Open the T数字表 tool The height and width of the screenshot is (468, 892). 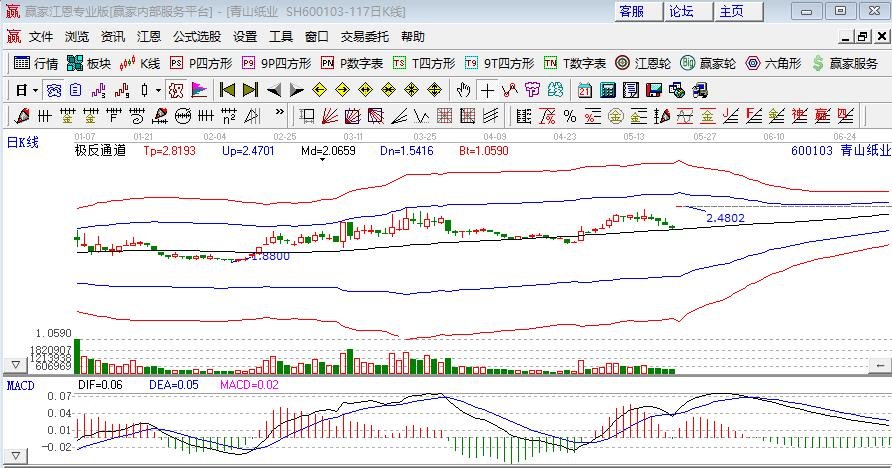coord(575,63)
